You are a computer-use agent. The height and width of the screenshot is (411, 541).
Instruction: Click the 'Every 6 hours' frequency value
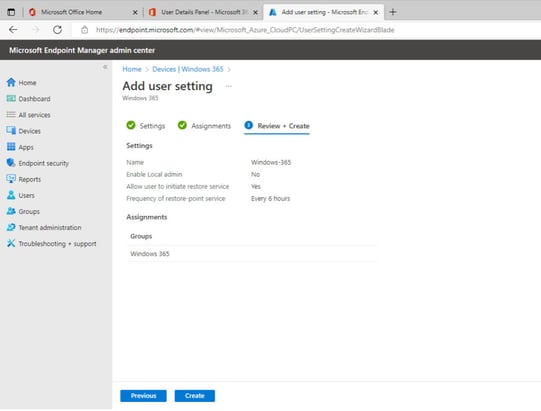(x=270, y=198)
